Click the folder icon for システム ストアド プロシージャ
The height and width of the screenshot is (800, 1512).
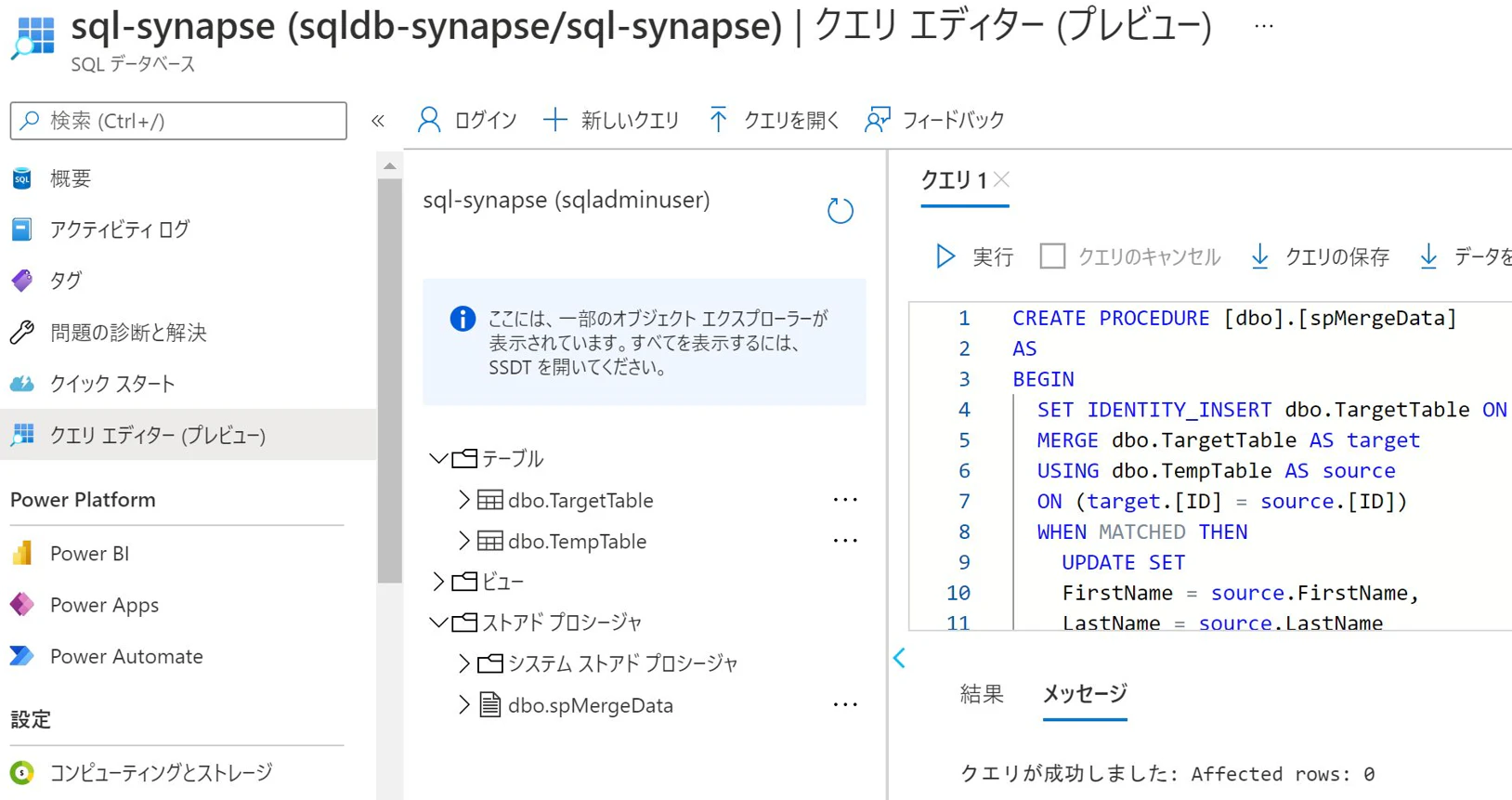490,663
